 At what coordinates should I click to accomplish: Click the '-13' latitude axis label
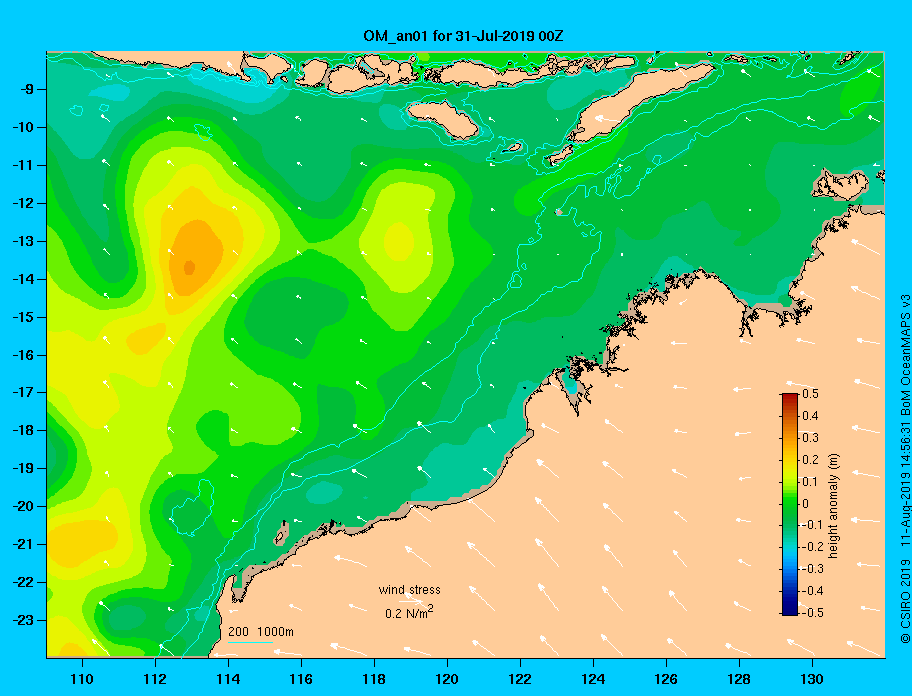23,241
